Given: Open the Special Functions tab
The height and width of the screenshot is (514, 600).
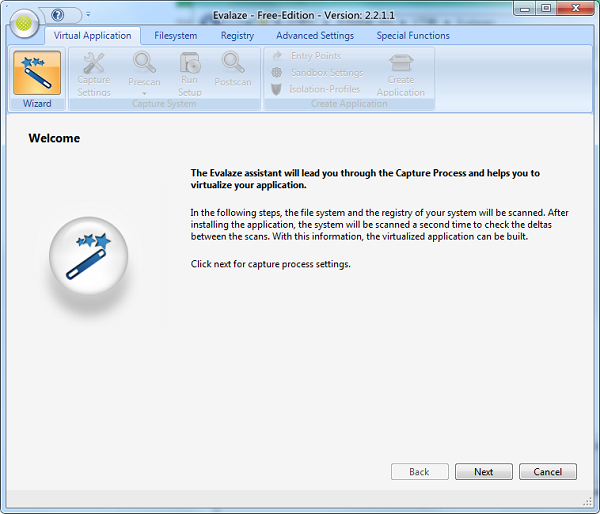Looking at the screenshot, I should click(x=413, y=36).
